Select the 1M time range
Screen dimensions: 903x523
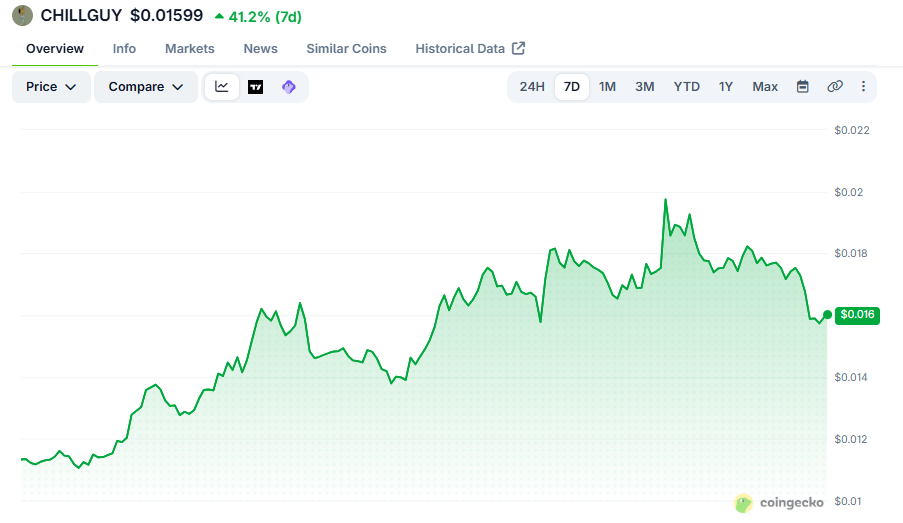point(607,87)
